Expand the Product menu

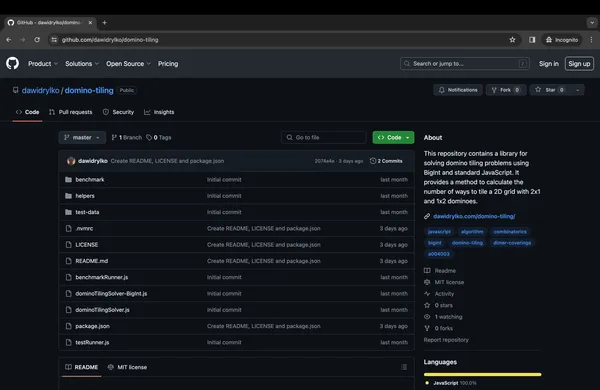coord(43,64)
